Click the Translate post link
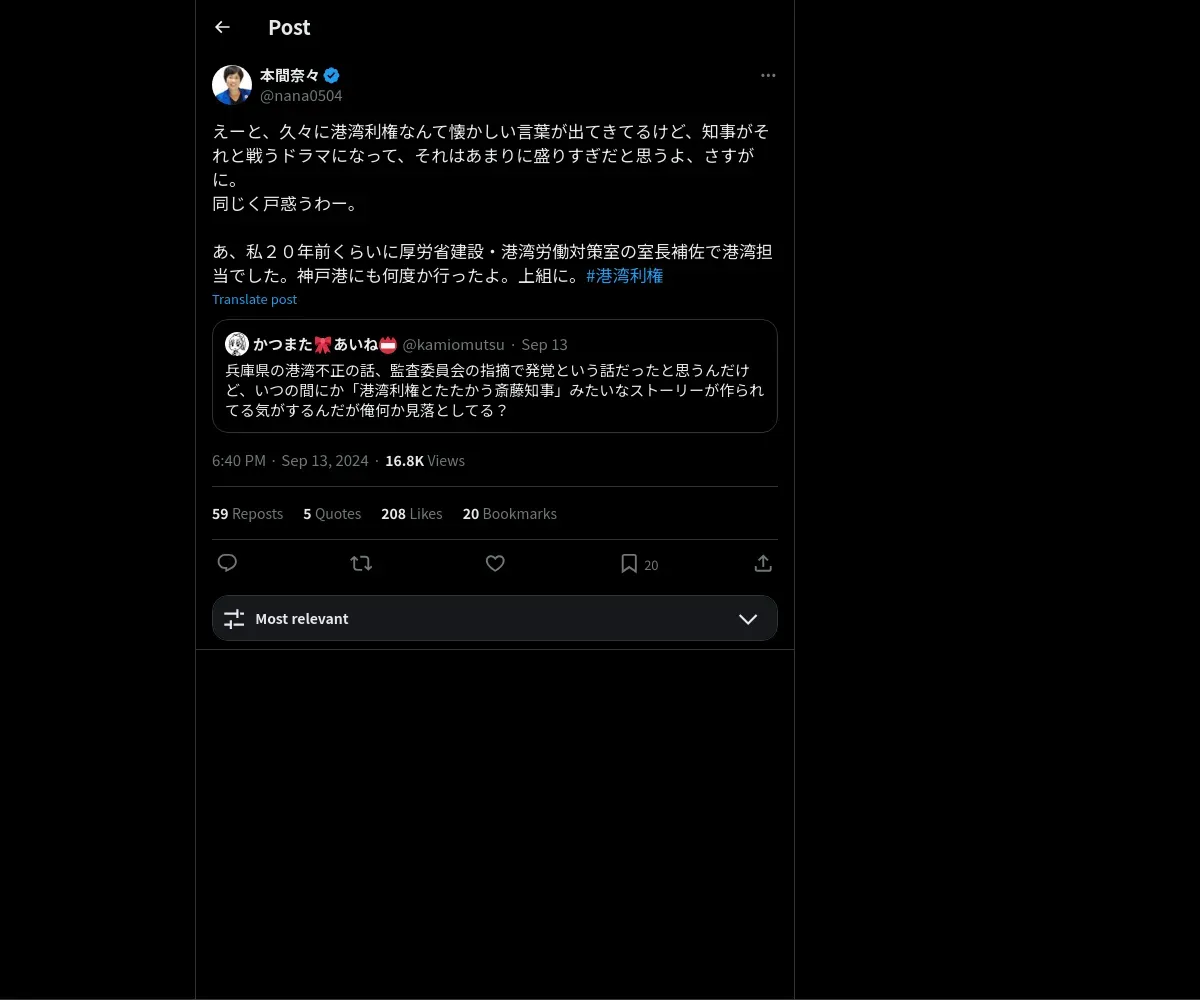Screen dimensions: 1200x1000 click(254, 299)
